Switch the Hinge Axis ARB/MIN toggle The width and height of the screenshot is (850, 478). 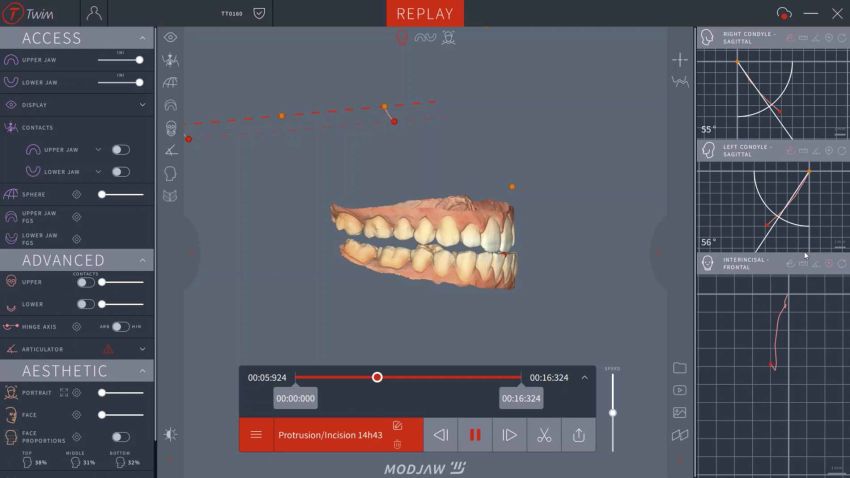click(x=121, y=327)
